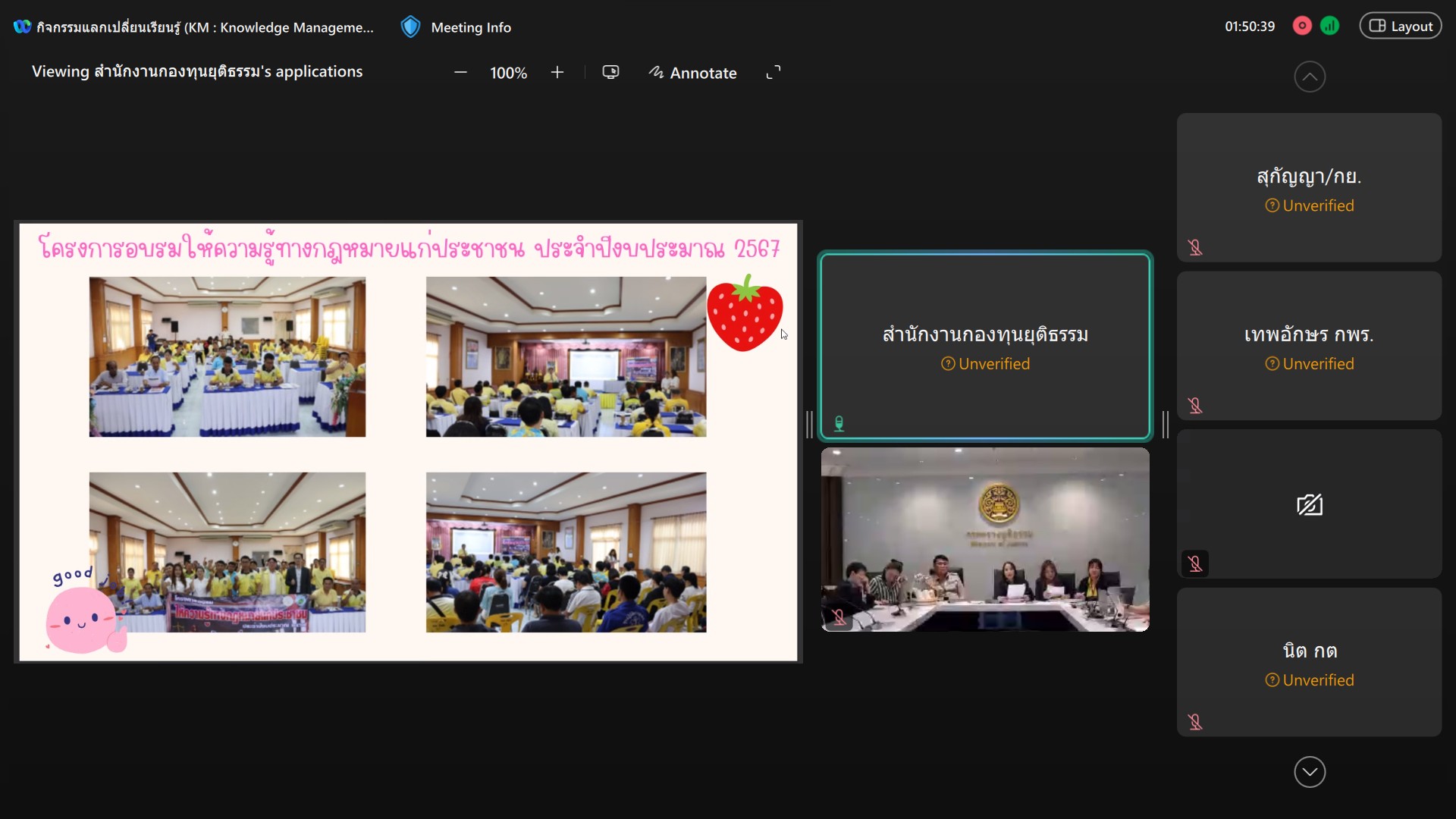
Task: Enter full-screen view of shared content
Action: [773, 73]
